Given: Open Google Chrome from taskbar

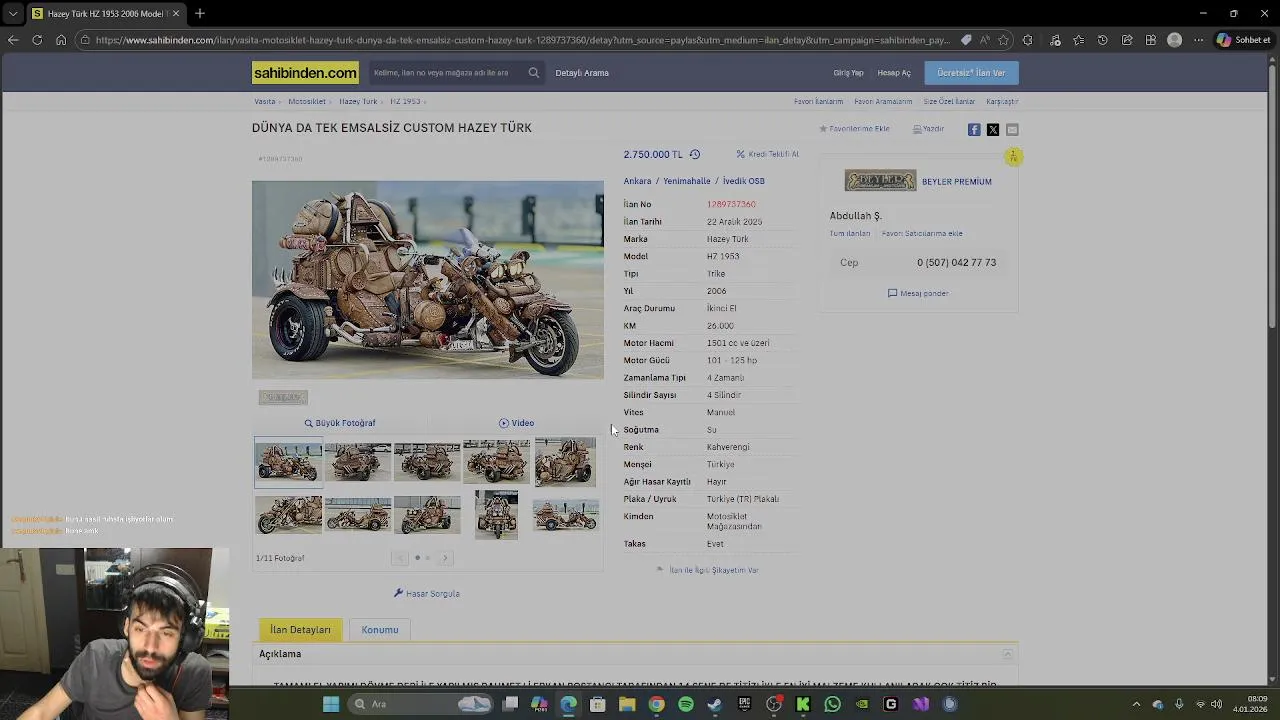Looking at the screenshot, I should (656, 704).
